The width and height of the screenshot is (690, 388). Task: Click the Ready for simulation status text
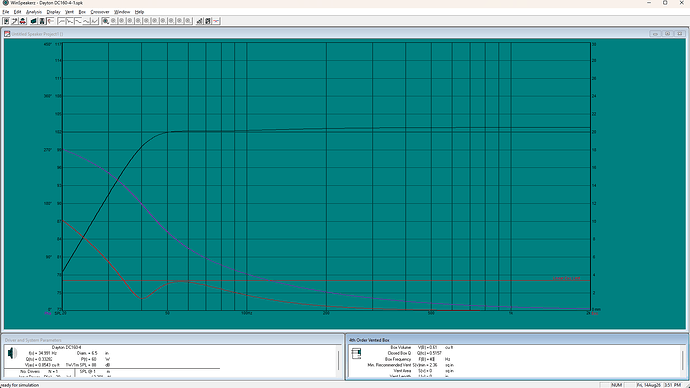19,385
